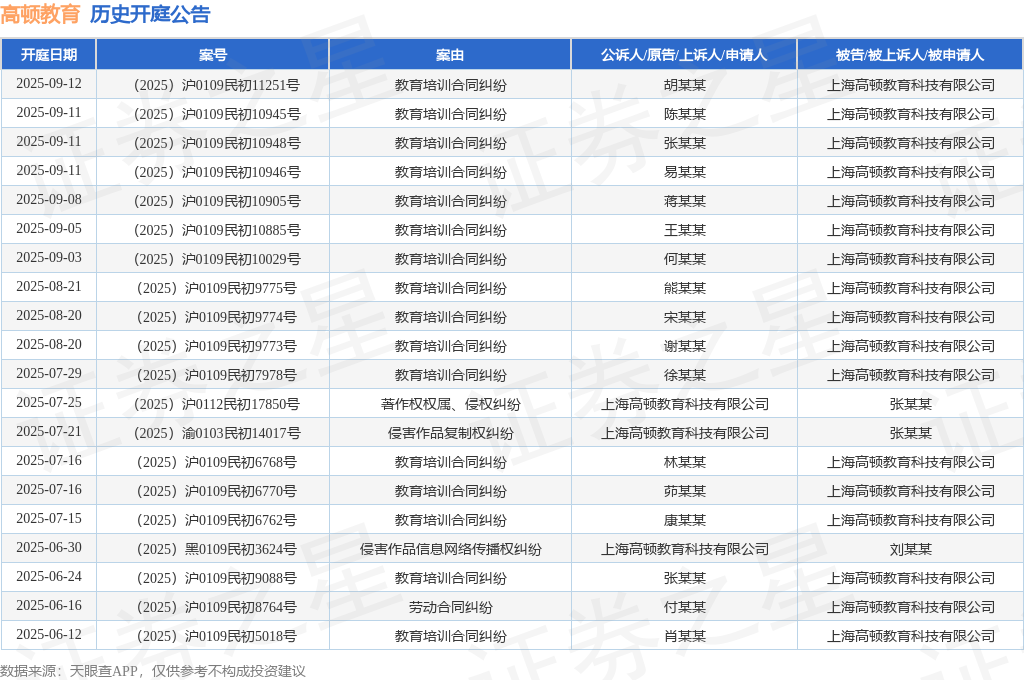Click the plaintiff name 谢某某

[684, 346]
